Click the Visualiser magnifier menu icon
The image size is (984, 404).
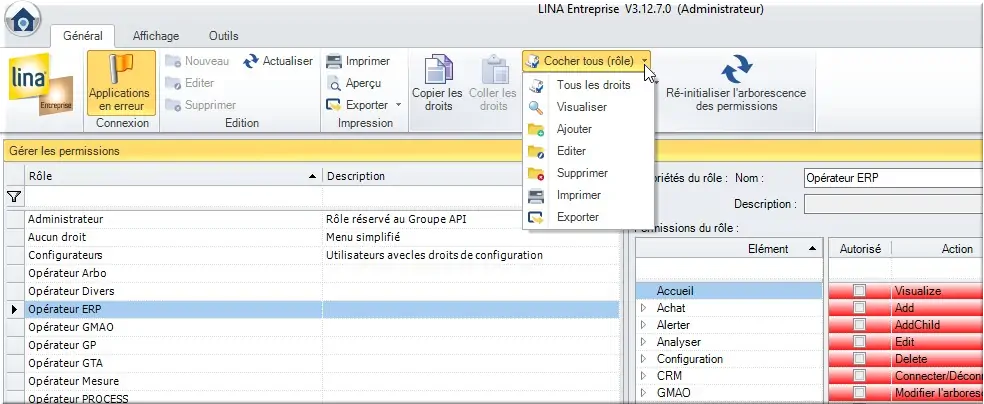537,107
